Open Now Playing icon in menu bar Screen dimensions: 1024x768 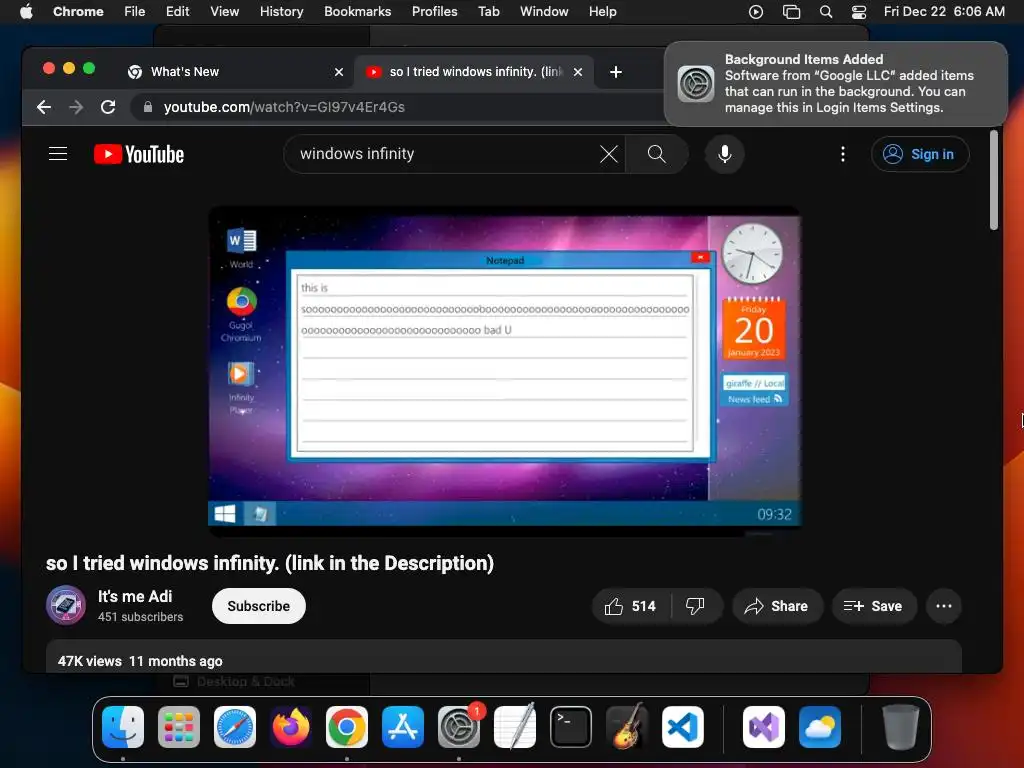coord(756,12)
